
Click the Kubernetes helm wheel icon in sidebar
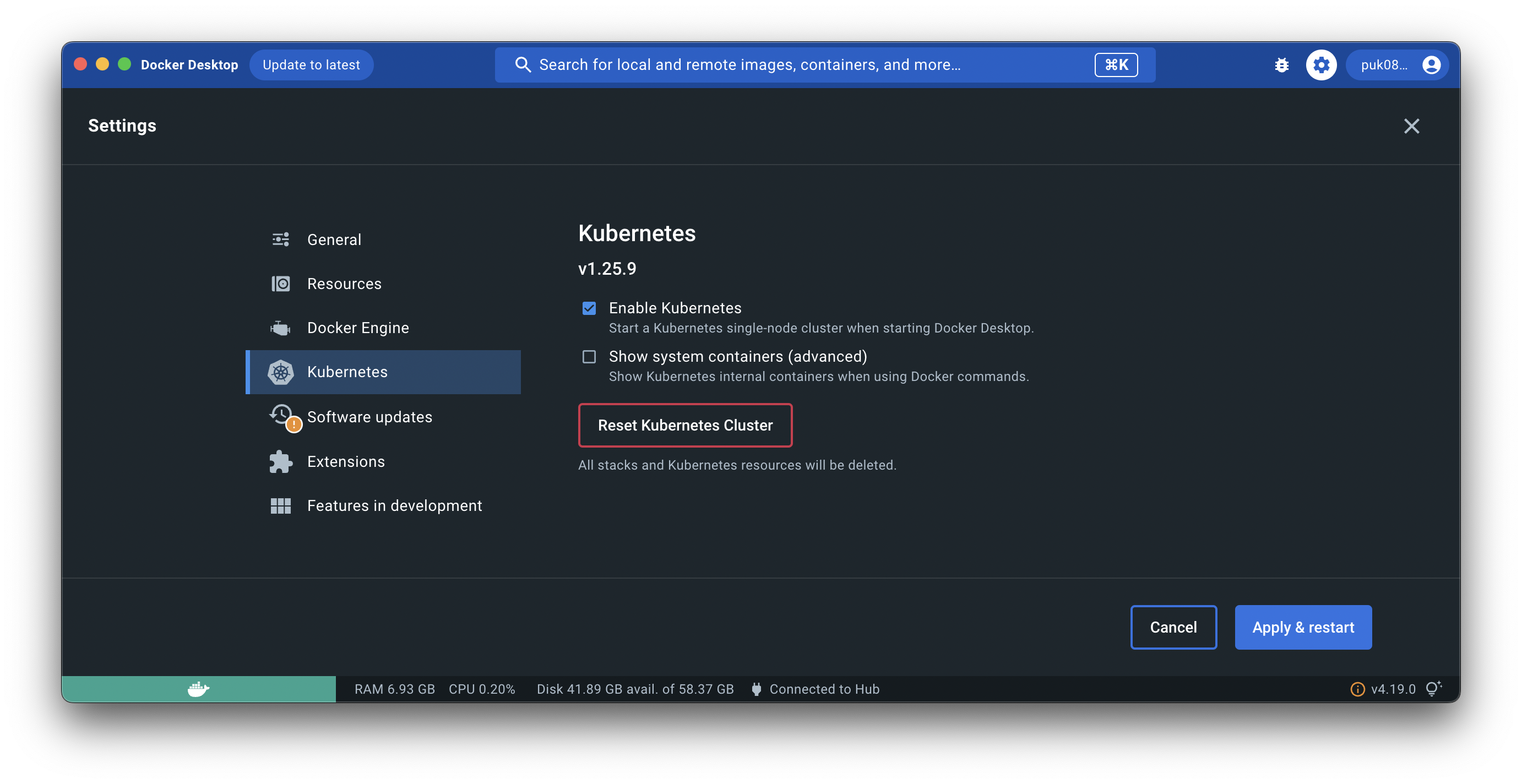[x=281, y=372]
